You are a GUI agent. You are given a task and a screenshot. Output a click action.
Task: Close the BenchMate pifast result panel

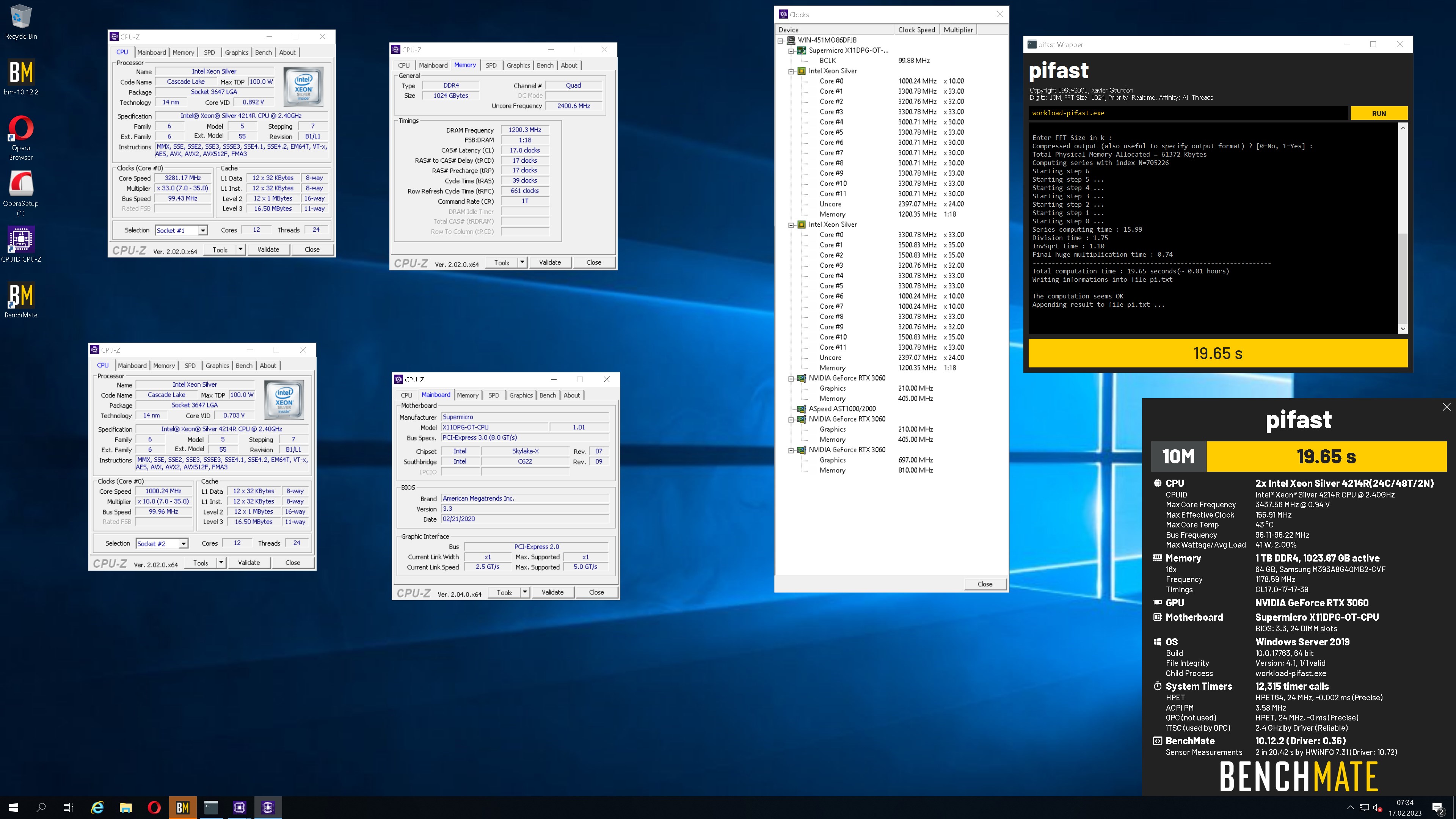pyautogui.click(x=1447, y=407)
